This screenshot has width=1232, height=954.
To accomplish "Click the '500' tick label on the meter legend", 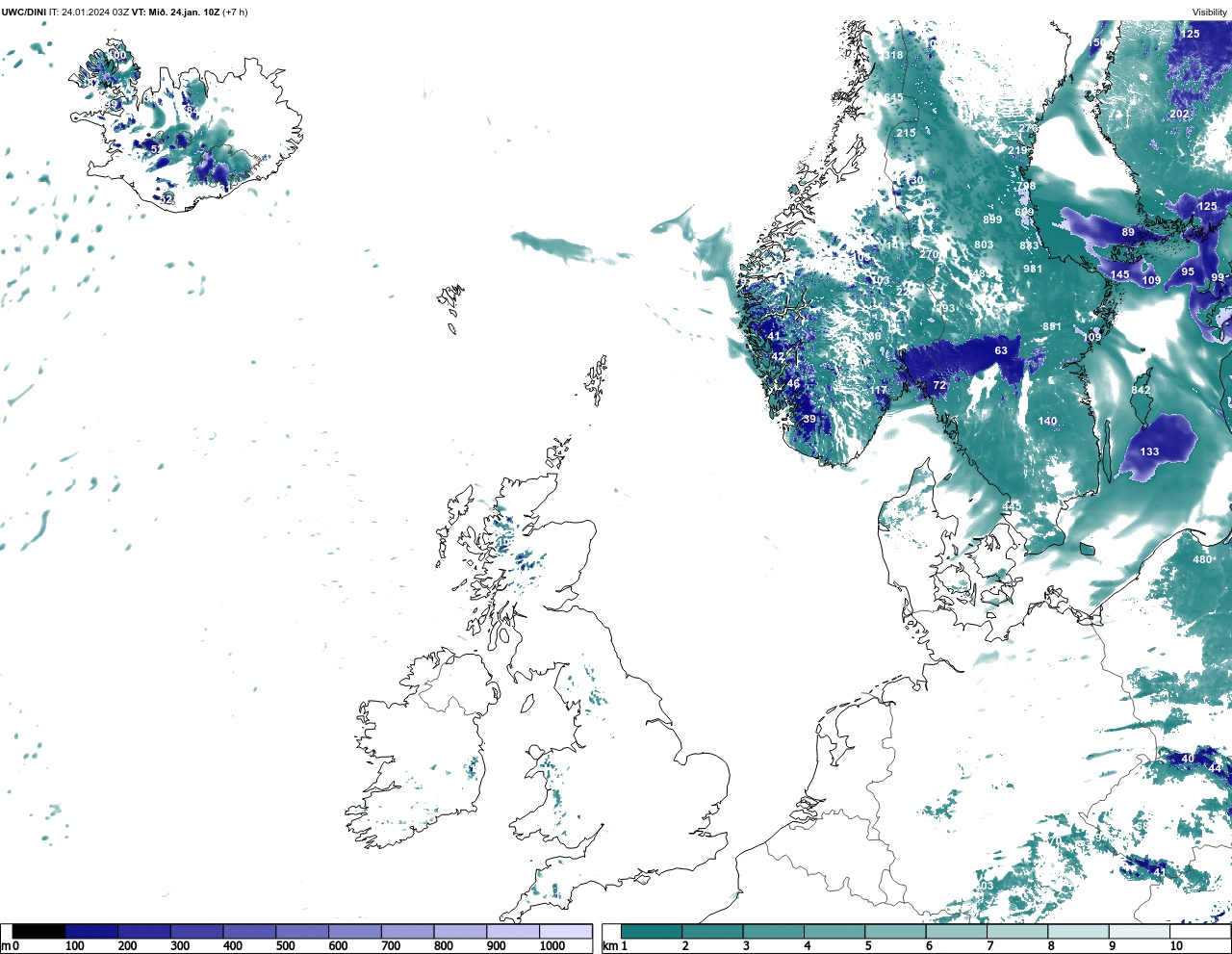I will point(285,946).
